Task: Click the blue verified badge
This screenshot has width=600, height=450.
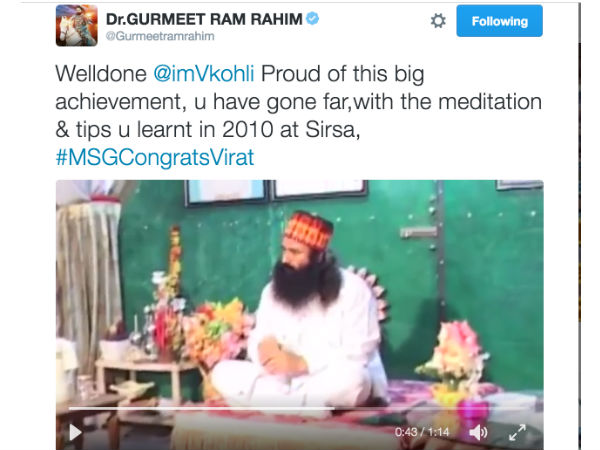Action: point(313,18)
